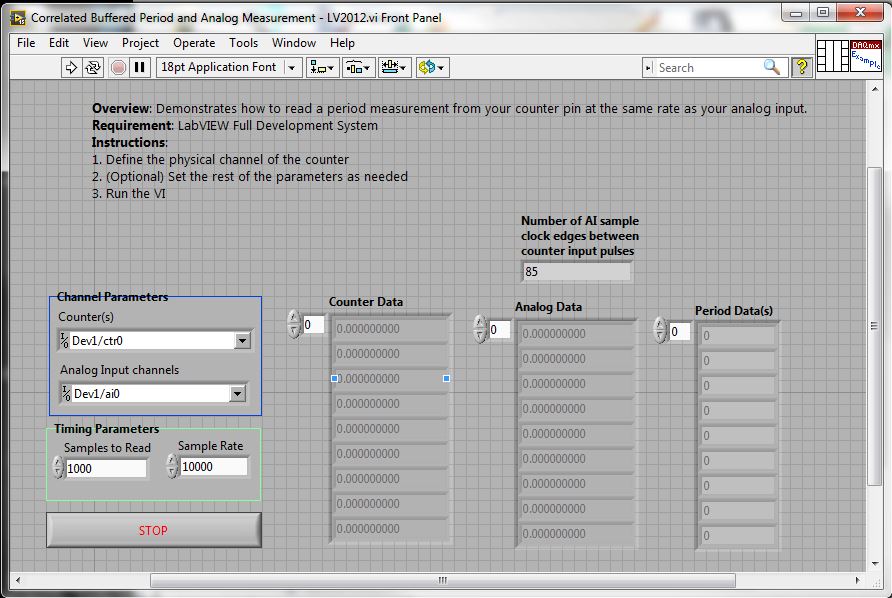Open the Help menu
The height and width of the screenshot is (598, 892).
(x=342, y=43)
